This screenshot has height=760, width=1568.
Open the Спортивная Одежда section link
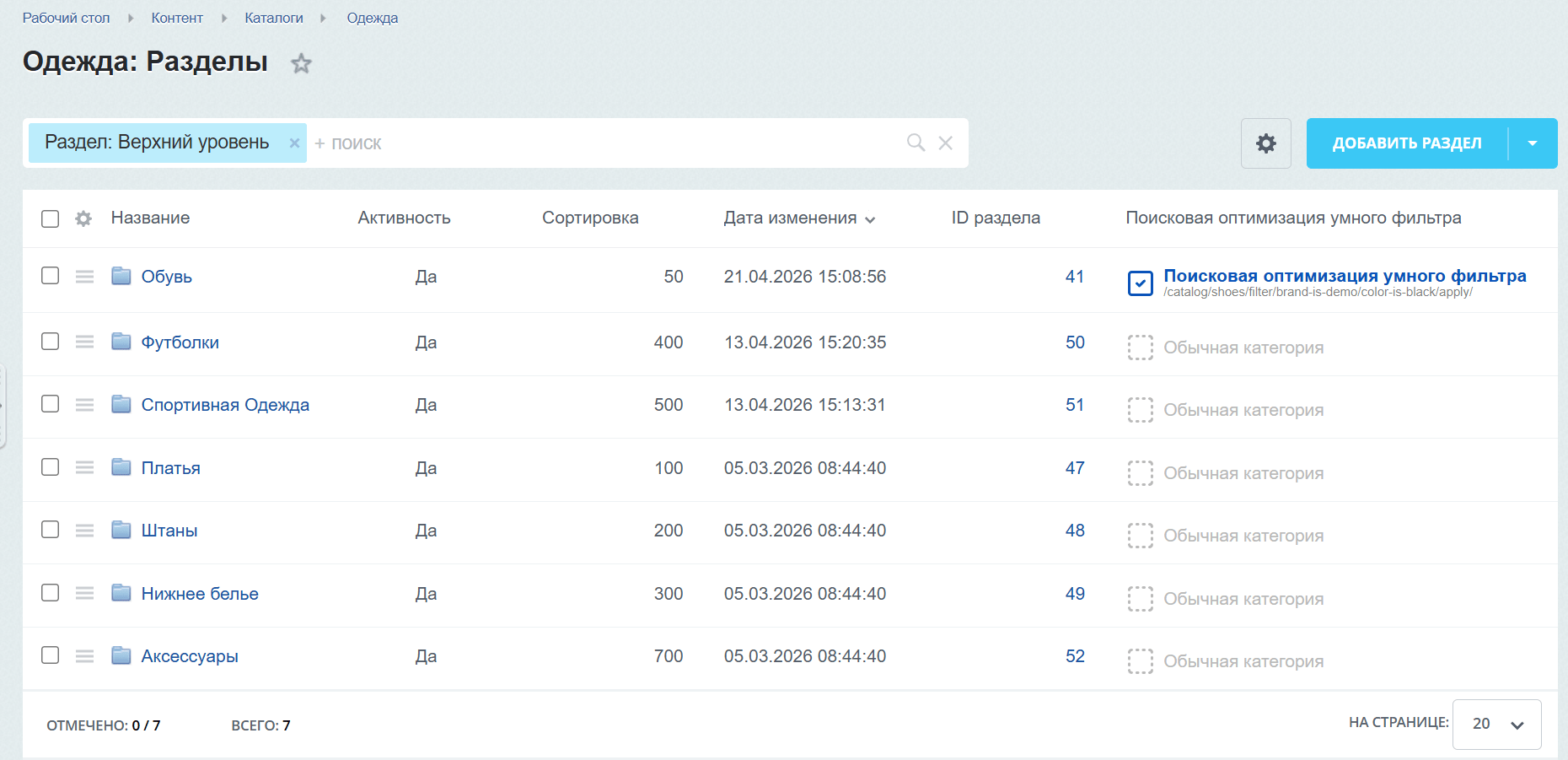point(225,405)
